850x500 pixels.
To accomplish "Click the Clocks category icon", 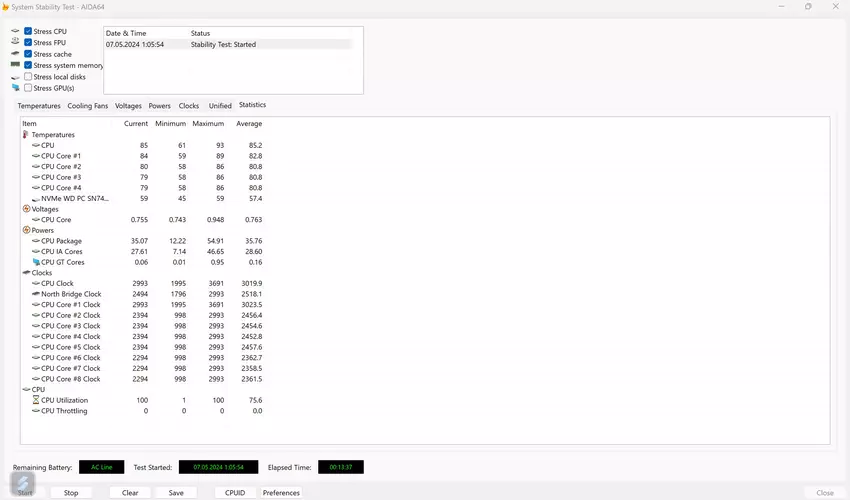I will (26, 273).
